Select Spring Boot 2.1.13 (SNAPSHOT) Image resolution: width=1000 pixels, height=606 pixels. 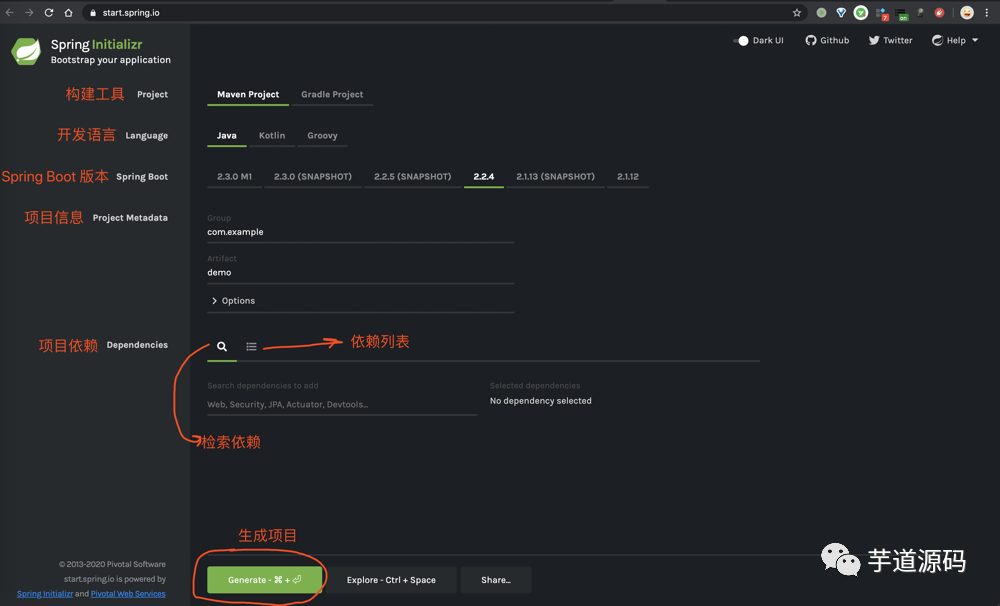(555, 177)
